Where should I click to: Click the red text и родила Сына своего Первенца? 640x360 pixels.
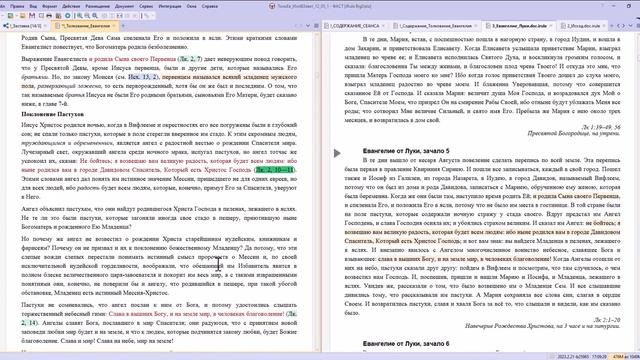click(132, 59)
